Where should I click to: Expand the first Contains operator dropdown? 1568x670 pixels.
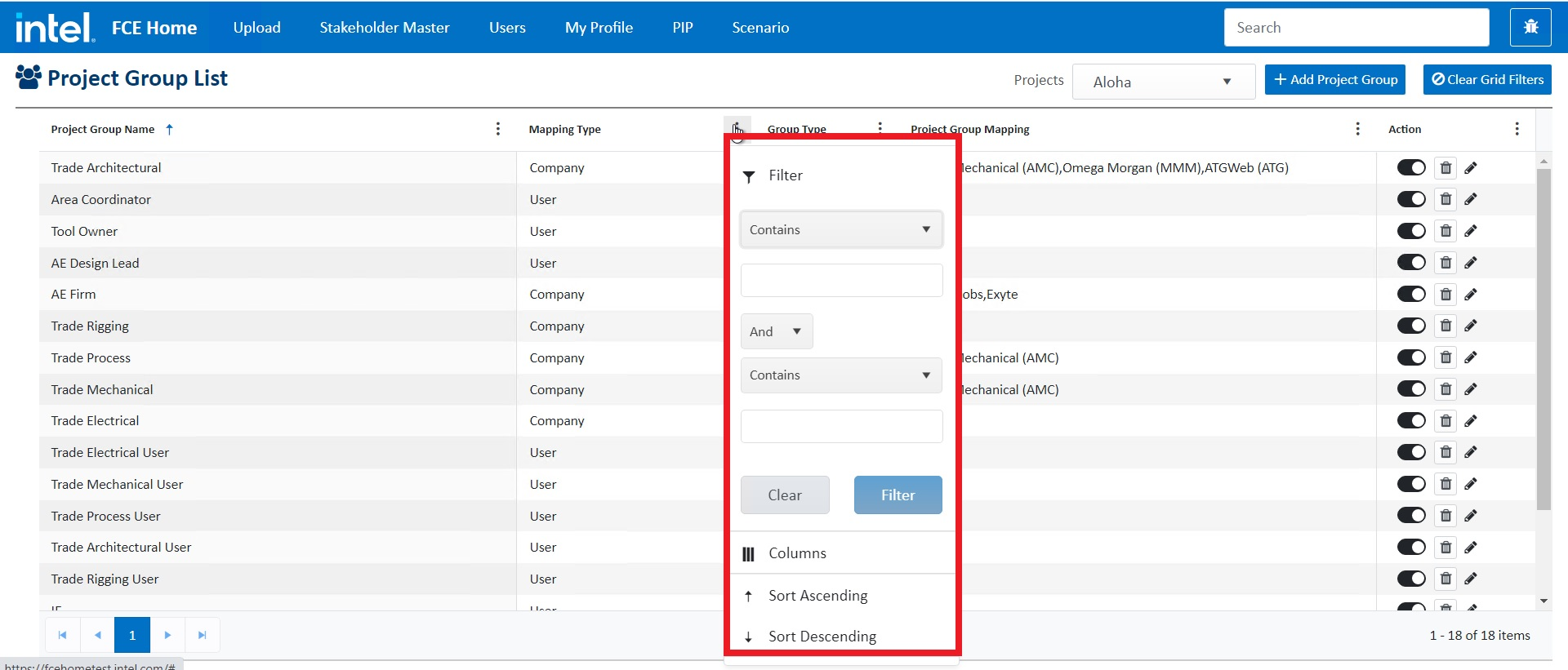[x=841, y=230]
